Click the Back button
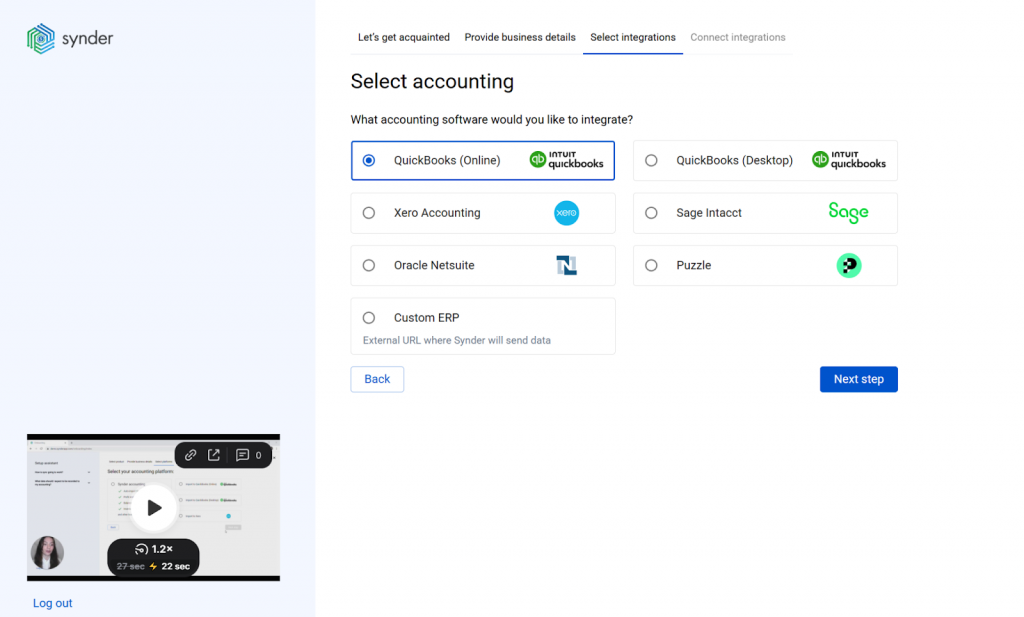This screenshot has height=617, width=1024. tap(377, 379)
